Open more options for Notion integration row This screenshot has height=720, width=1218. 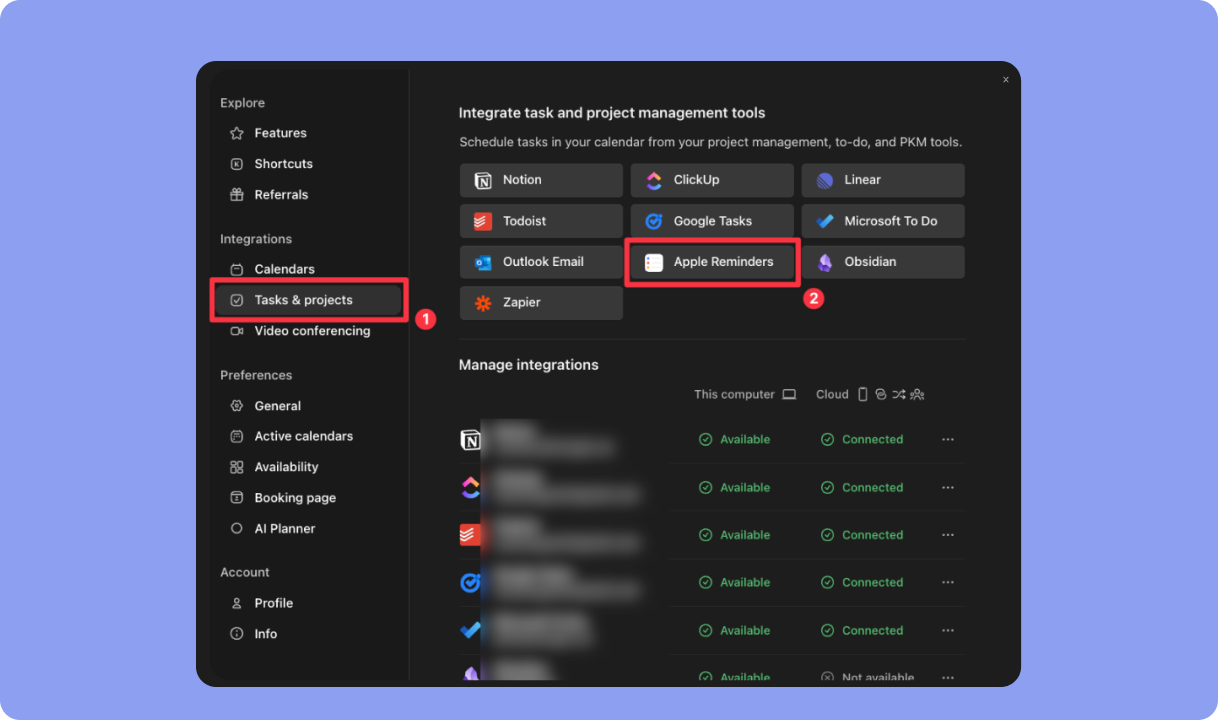point(948,439)
